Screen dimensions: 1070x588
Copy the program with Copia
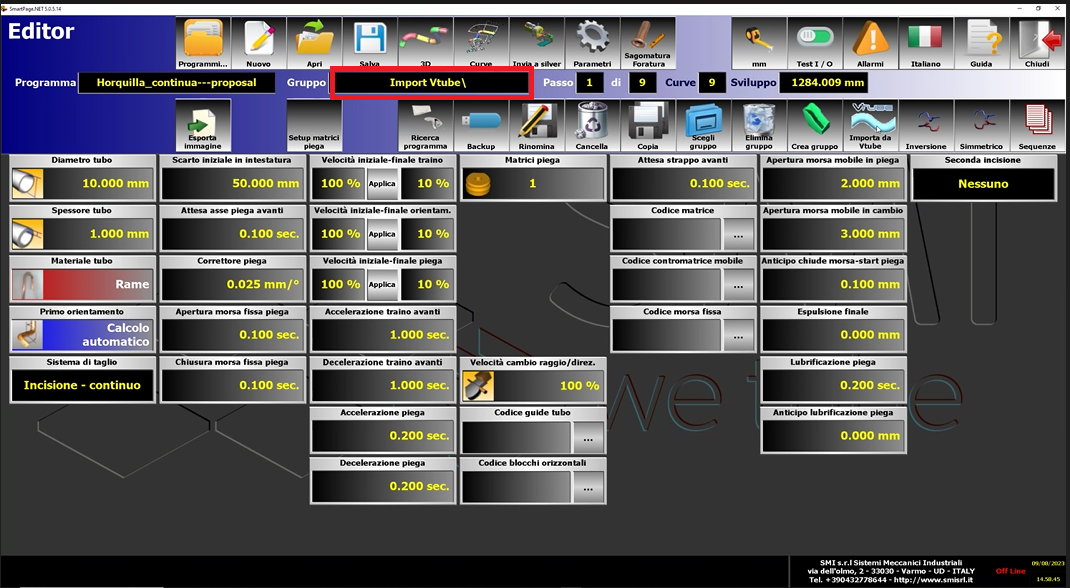click(x=648, y=126)
